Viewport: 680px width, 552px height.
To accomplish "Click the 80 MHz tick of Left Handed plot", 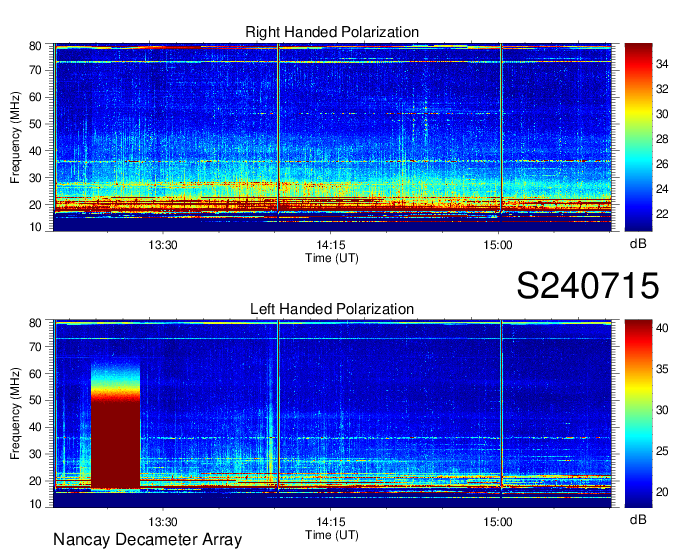I will pos(35,323).
